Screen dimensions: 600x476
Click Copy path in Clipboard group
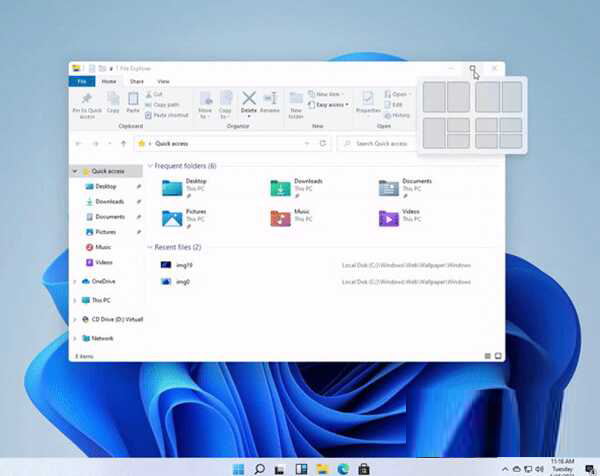(x=165, y=104)
